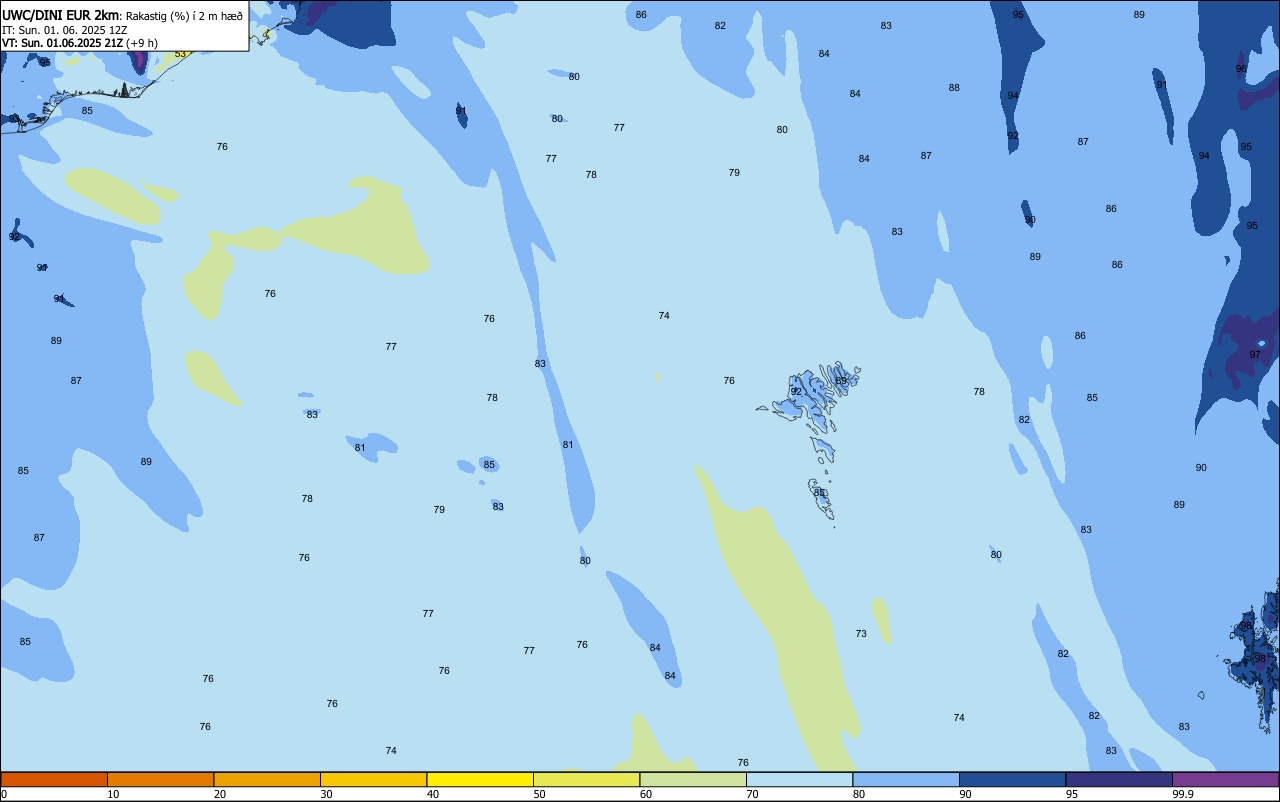This screenshot has height=802, width=1280.
Task: Select the 90–95 dark blue legend swatch
Action: [1012, 779]
